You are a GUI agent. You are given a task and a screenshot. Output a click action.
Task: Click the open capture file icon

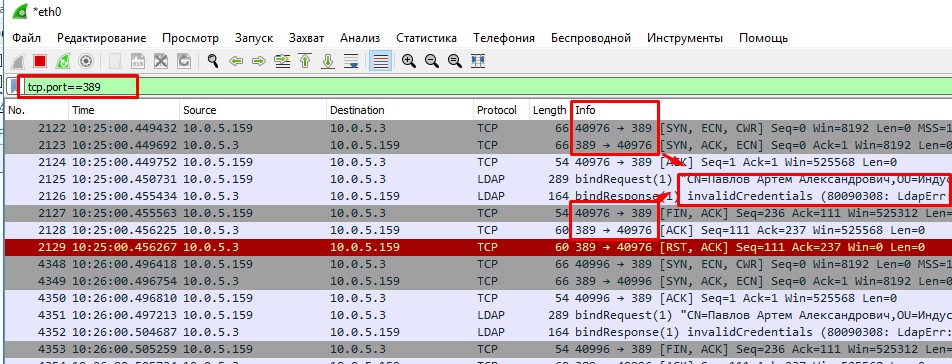pyautogui.click(x=115, y=61)
